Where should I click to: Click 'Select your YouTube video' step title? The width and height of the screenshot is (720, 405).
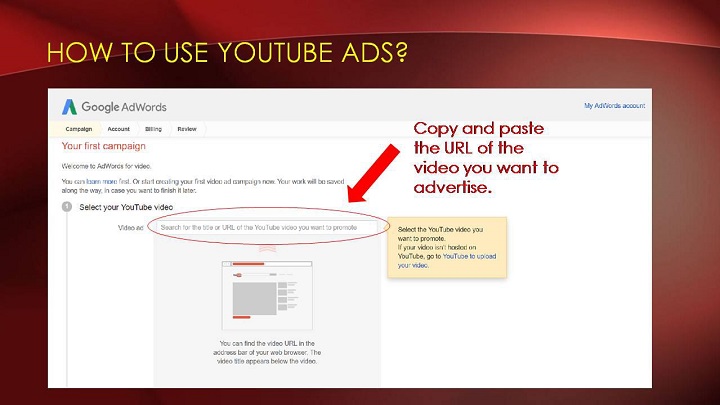pyautogui.click(x=126, y=207)
